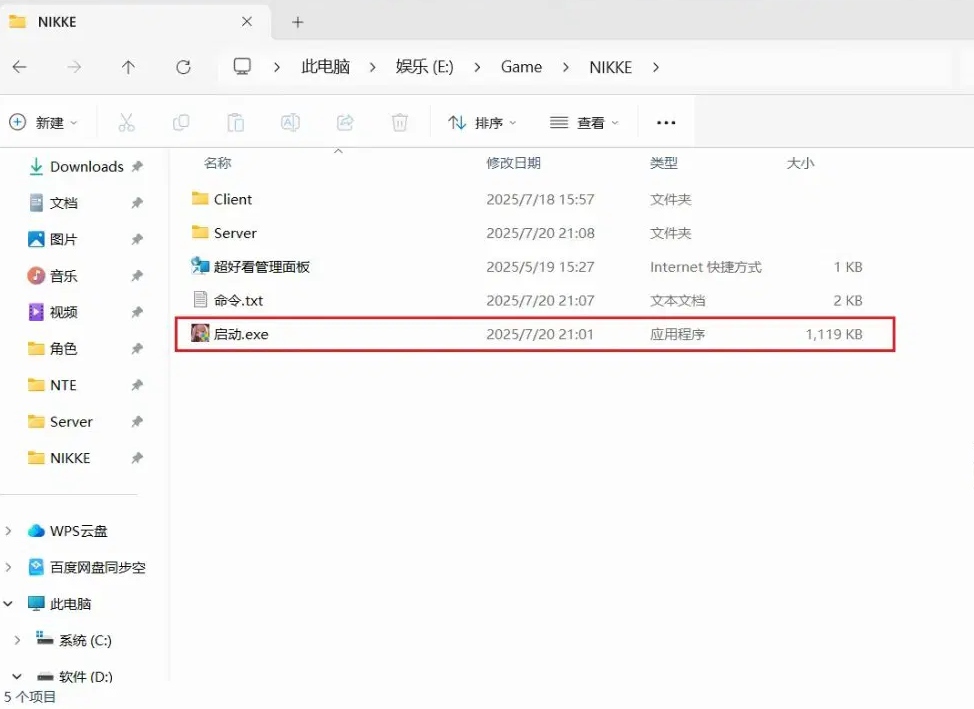Viewport: 974px width, 709px height.
Task: Click 此电脑 in the address breadcrumb
Action: pyautogui.click(x=325, y=66)
